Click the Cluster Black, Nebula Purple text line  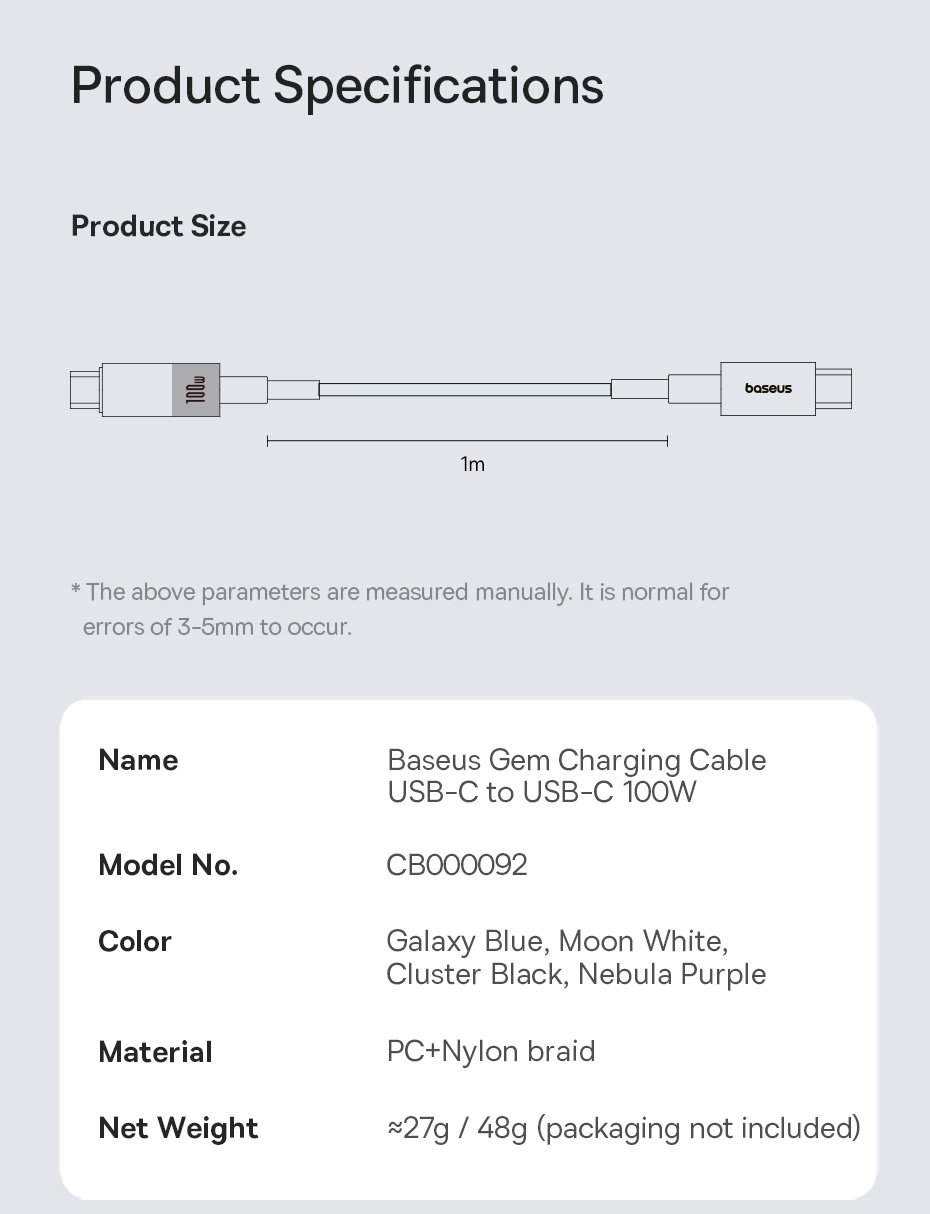(576, 974)
